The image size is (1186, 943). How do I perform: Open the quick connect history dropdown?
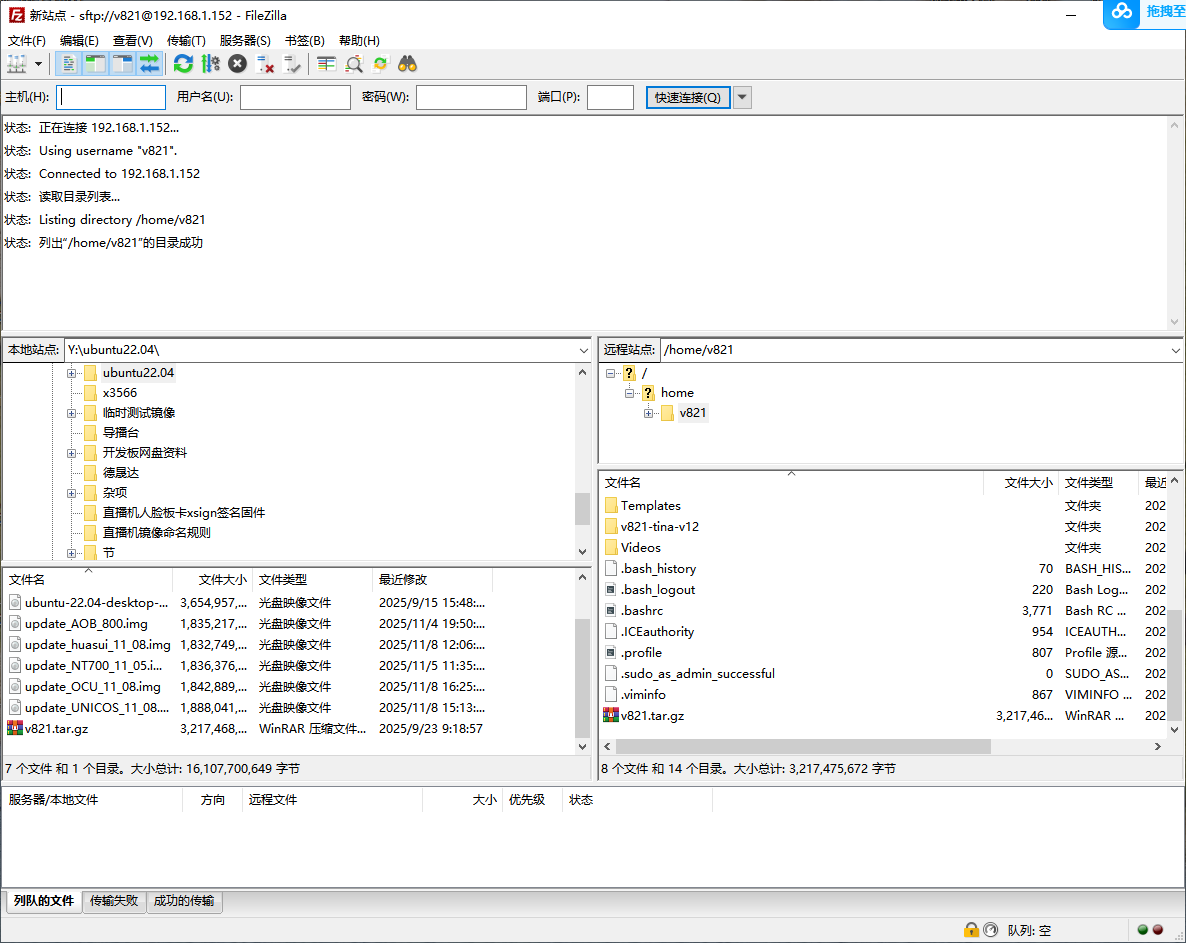coord(743,98)
